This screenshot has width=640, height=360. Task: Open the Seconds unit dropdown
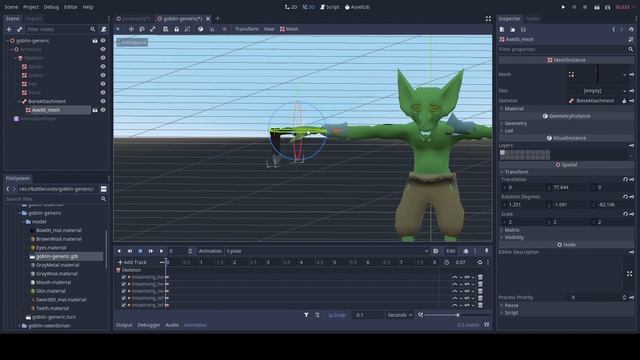point(400,315)
